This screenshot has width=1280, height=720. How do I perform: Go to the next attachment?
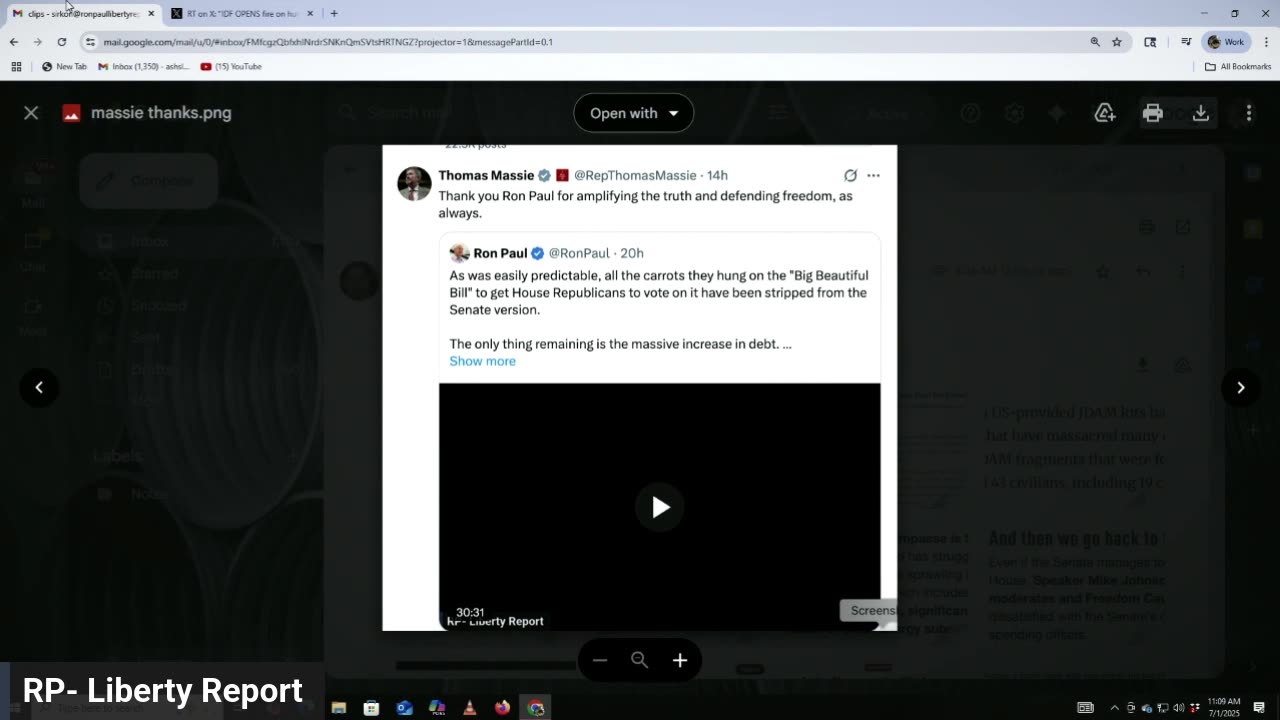pyautogui.click(x=1241, y=387)
